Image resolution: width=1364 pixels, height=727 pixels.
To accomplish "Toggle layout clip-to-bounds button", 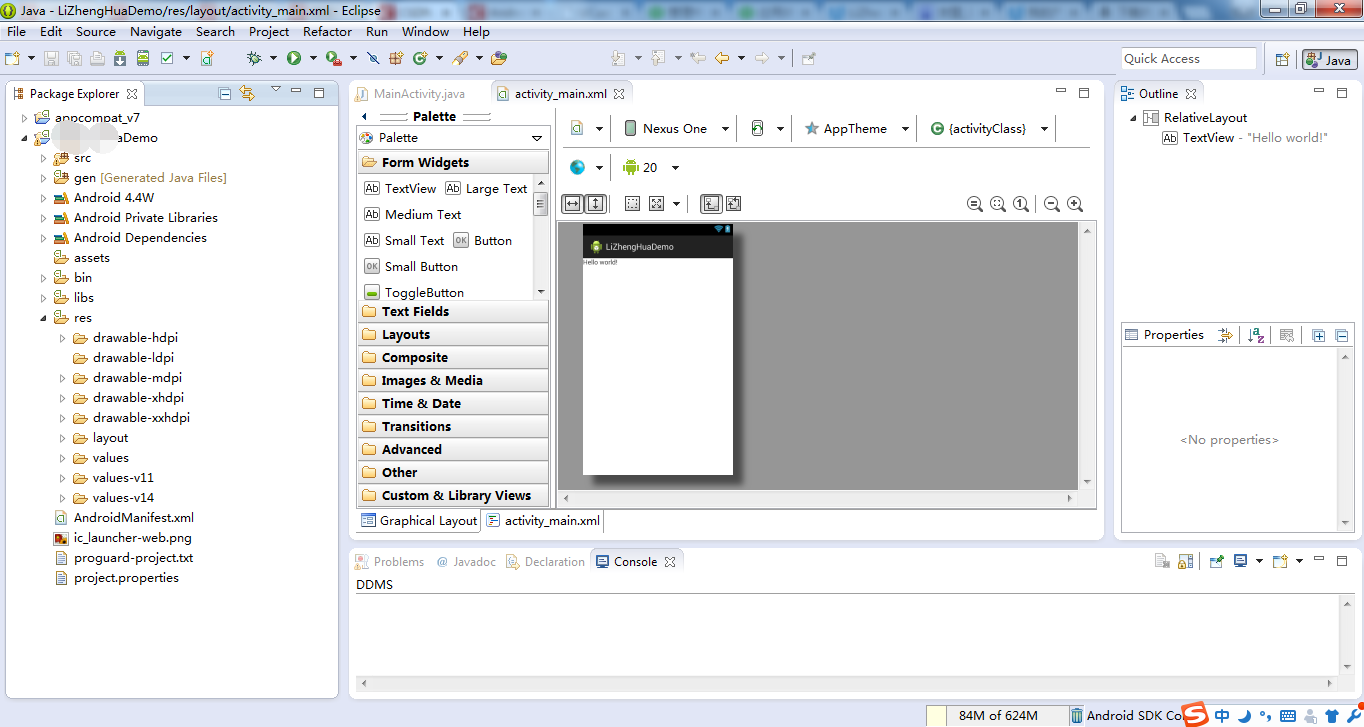I will 711,203.
